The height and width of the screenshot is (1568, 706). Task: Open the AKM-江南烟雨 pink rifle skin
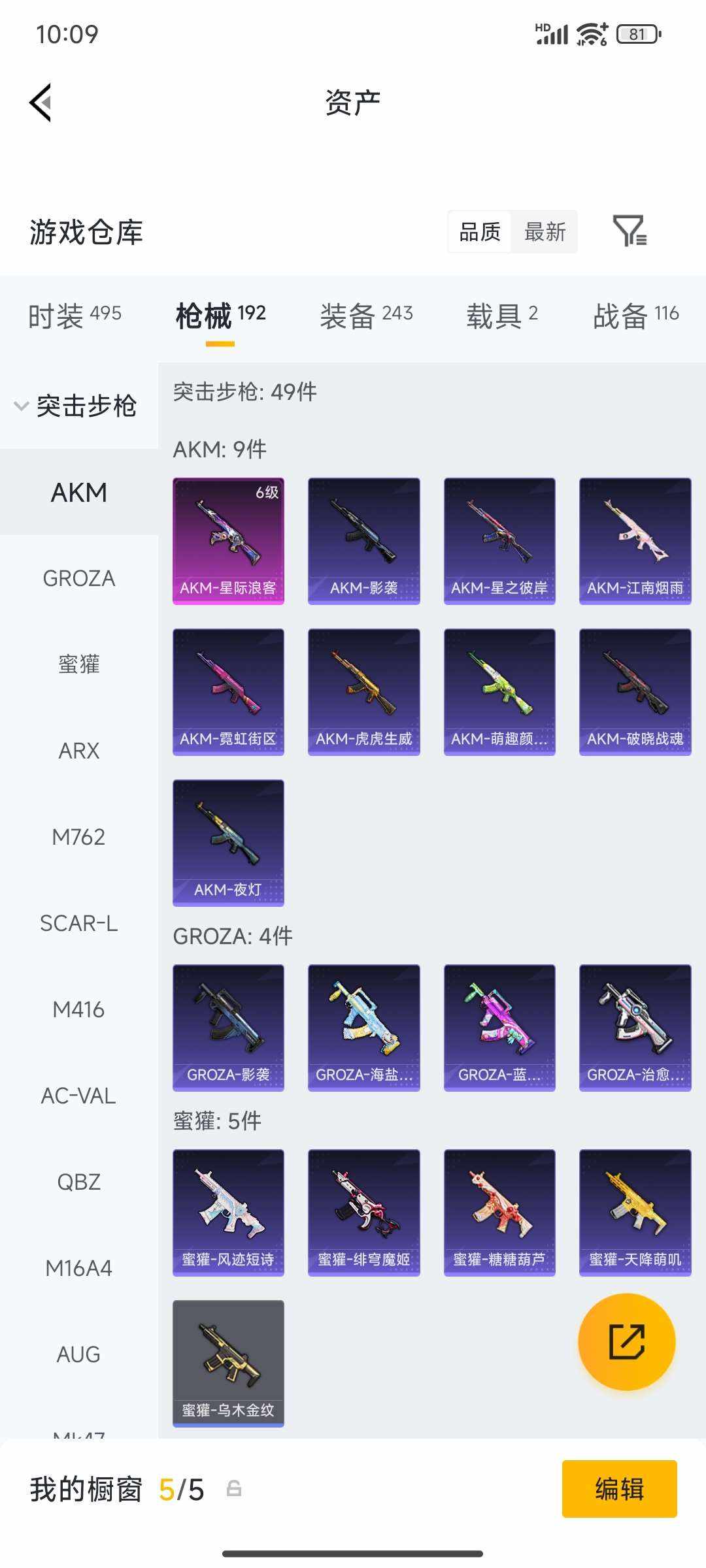pos(635,541)
